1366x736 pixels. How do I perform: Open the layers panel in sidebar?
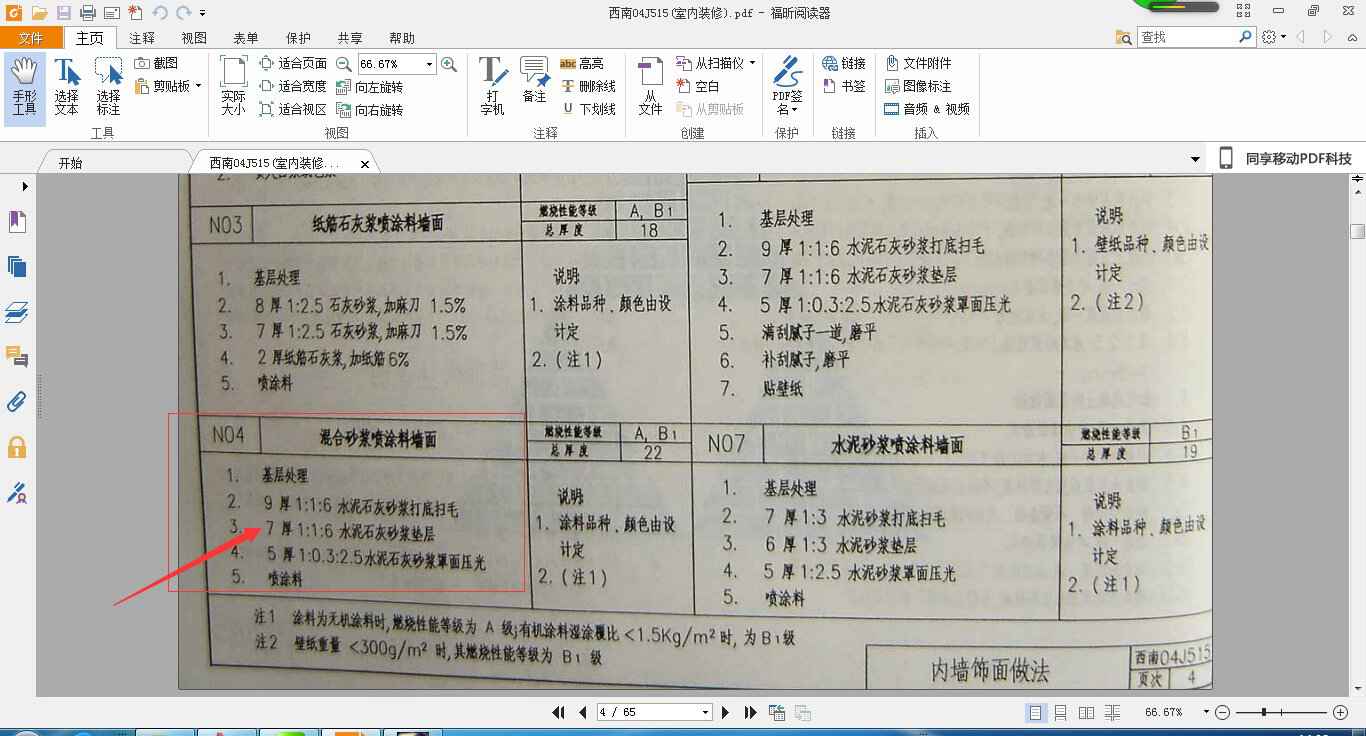(17, 312)
